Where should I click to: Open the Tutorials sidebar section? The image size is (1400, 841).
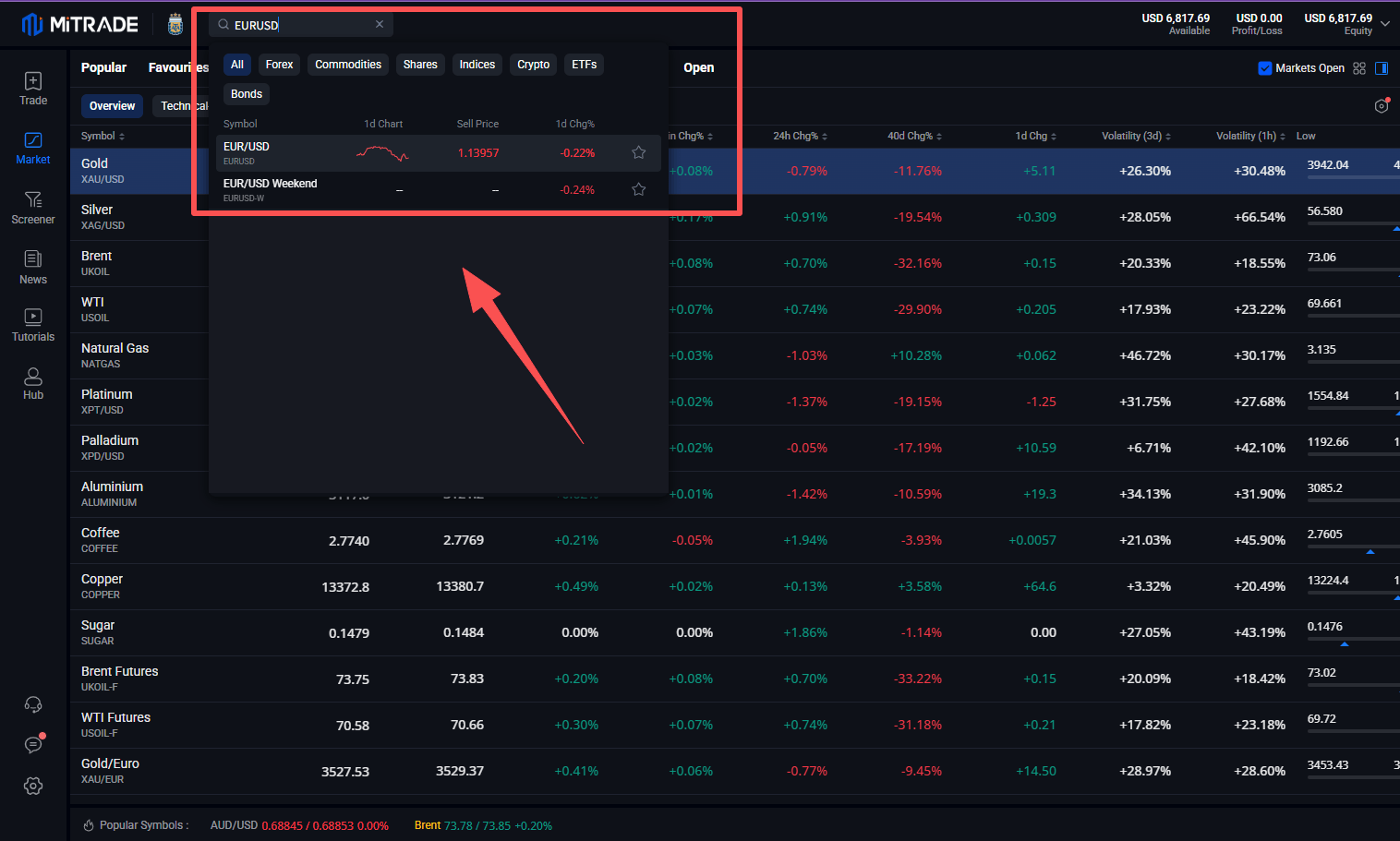coord(33,325)
